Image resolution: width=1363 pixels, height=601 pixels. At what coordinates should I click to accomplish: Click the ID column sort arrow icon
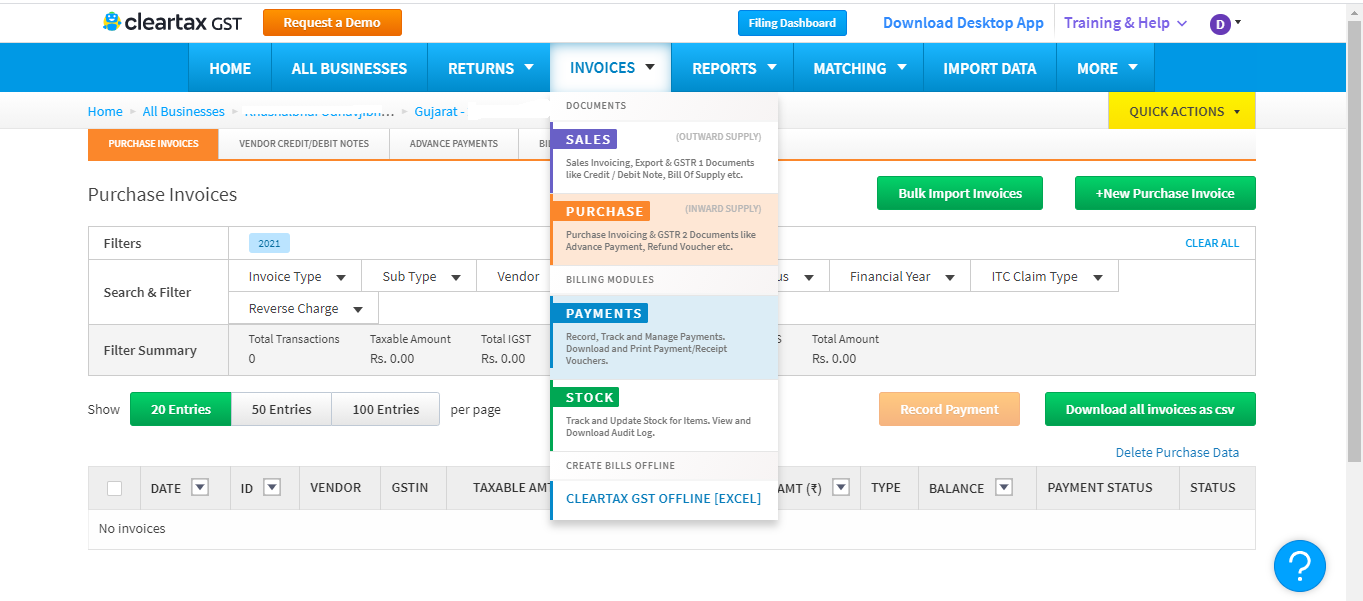click(271, 488)
